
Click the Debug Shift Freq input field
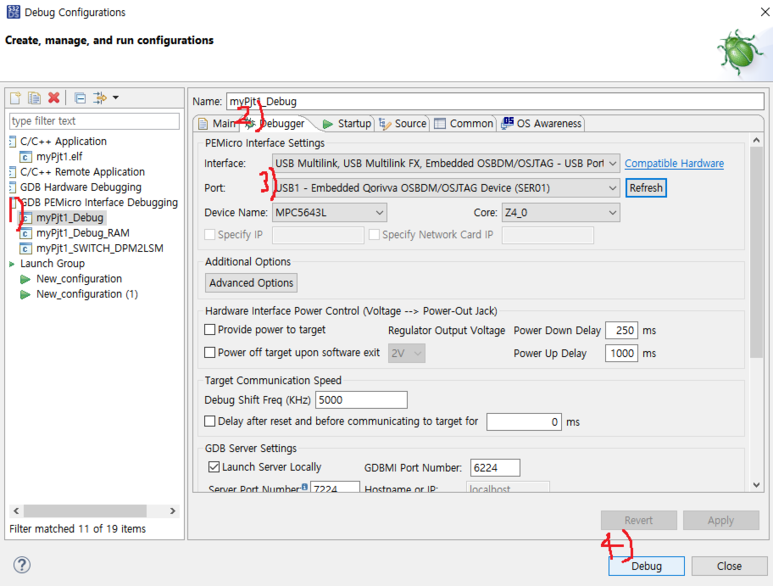pyautogui.click(x=361, y=400)
